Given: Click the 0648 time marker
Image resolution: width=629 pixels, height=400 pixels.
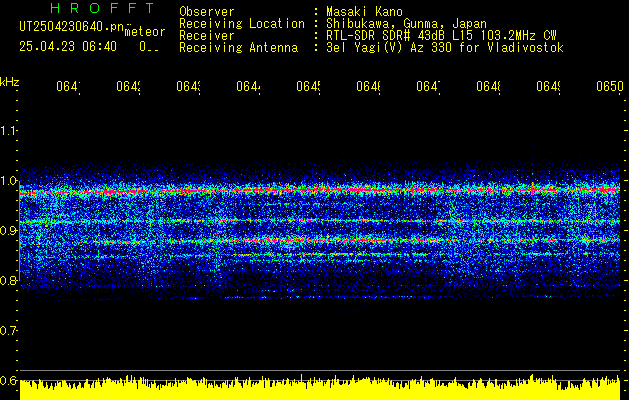Looking at the screenshot, I should tap(488, 86).
